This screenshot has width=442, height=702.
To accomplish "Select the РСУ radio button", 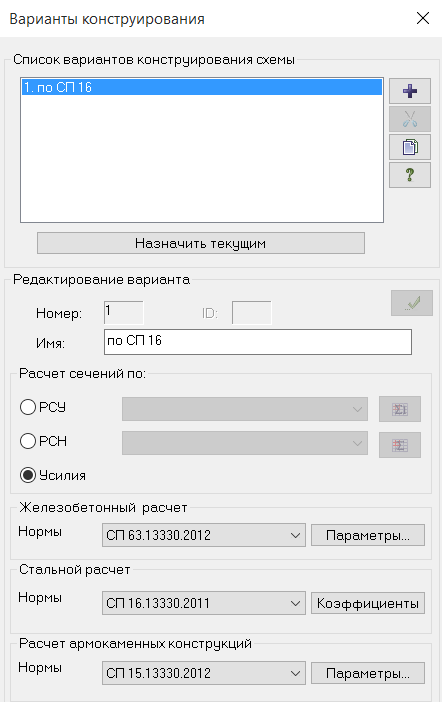I will point(28,407).
